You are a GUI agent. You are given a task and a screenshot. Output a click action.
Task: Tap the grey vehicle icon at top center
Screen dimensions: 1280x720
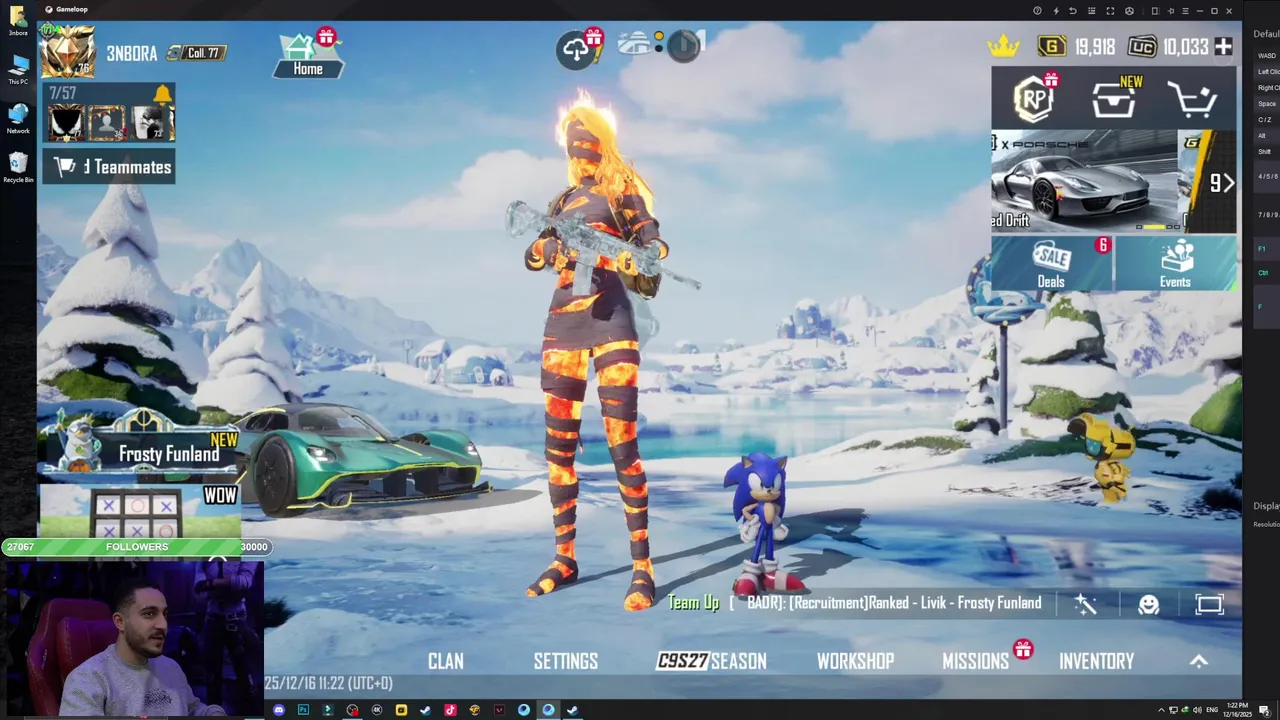635,43
